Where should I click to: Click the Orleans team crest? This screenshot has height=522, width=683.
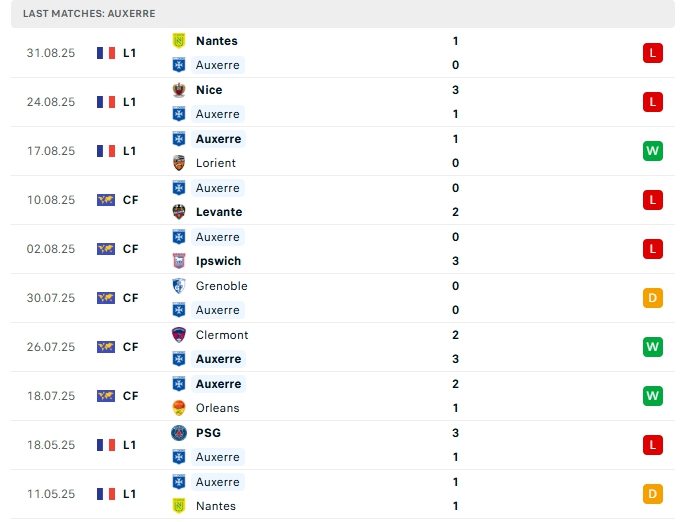180,408
